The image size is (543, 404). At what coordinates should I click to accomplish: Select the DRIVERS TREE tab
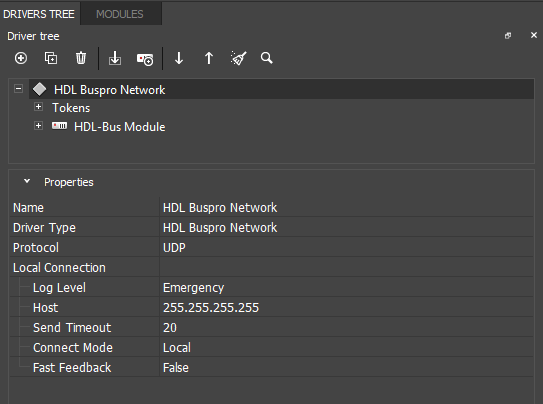[x=39, y=14]
